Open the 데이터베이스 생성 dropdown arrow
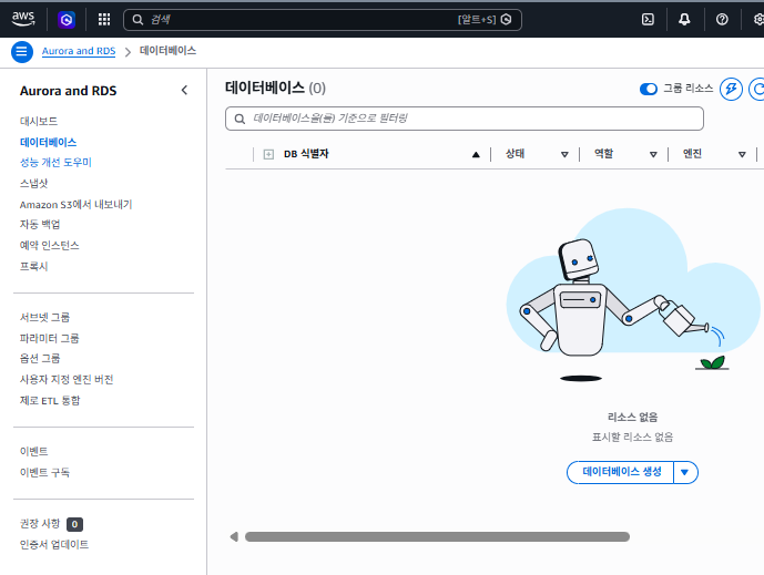Screen dimensions: 764x575 click(x=685, y=472)
